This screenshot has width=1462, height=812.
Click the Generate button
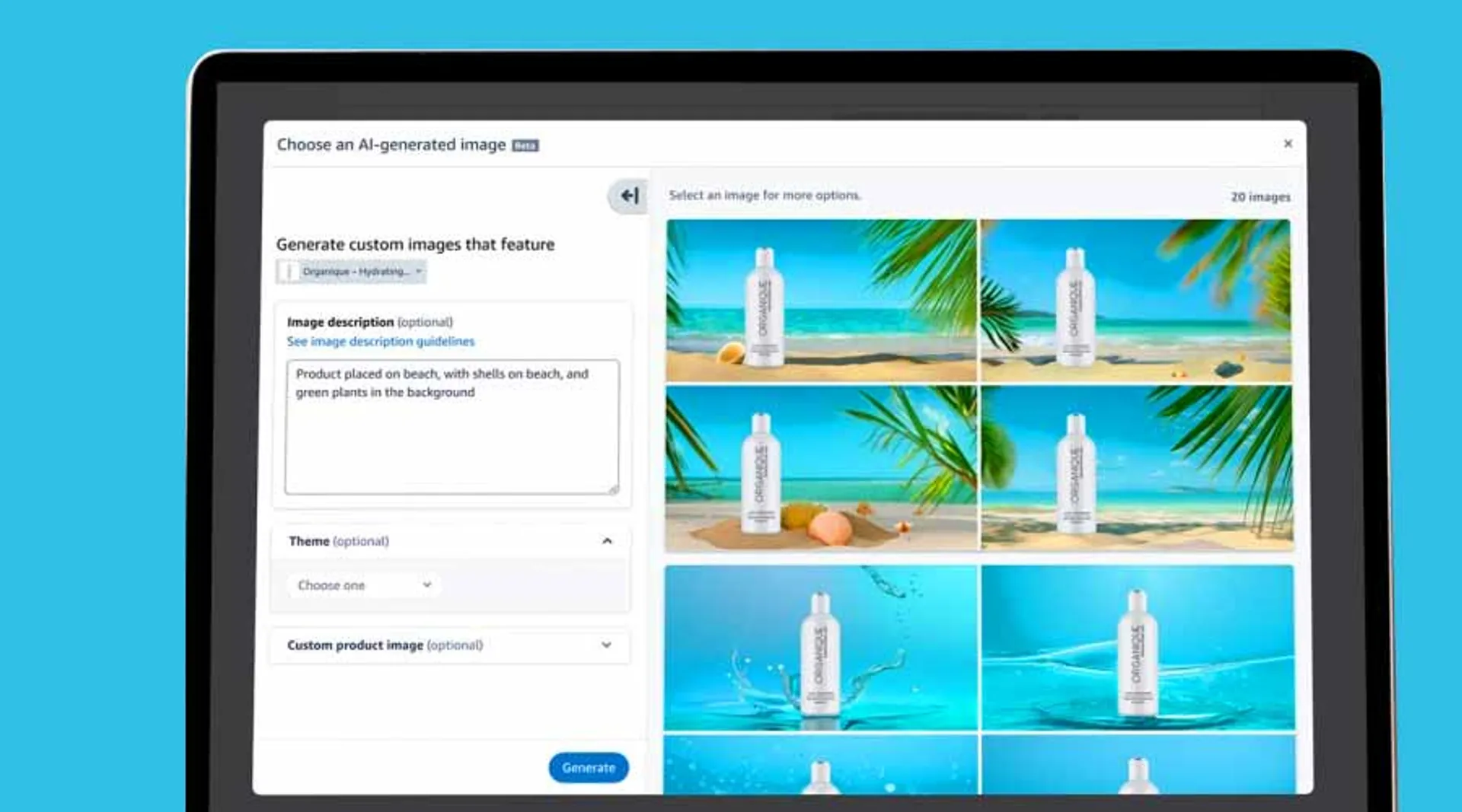(589, 768)
